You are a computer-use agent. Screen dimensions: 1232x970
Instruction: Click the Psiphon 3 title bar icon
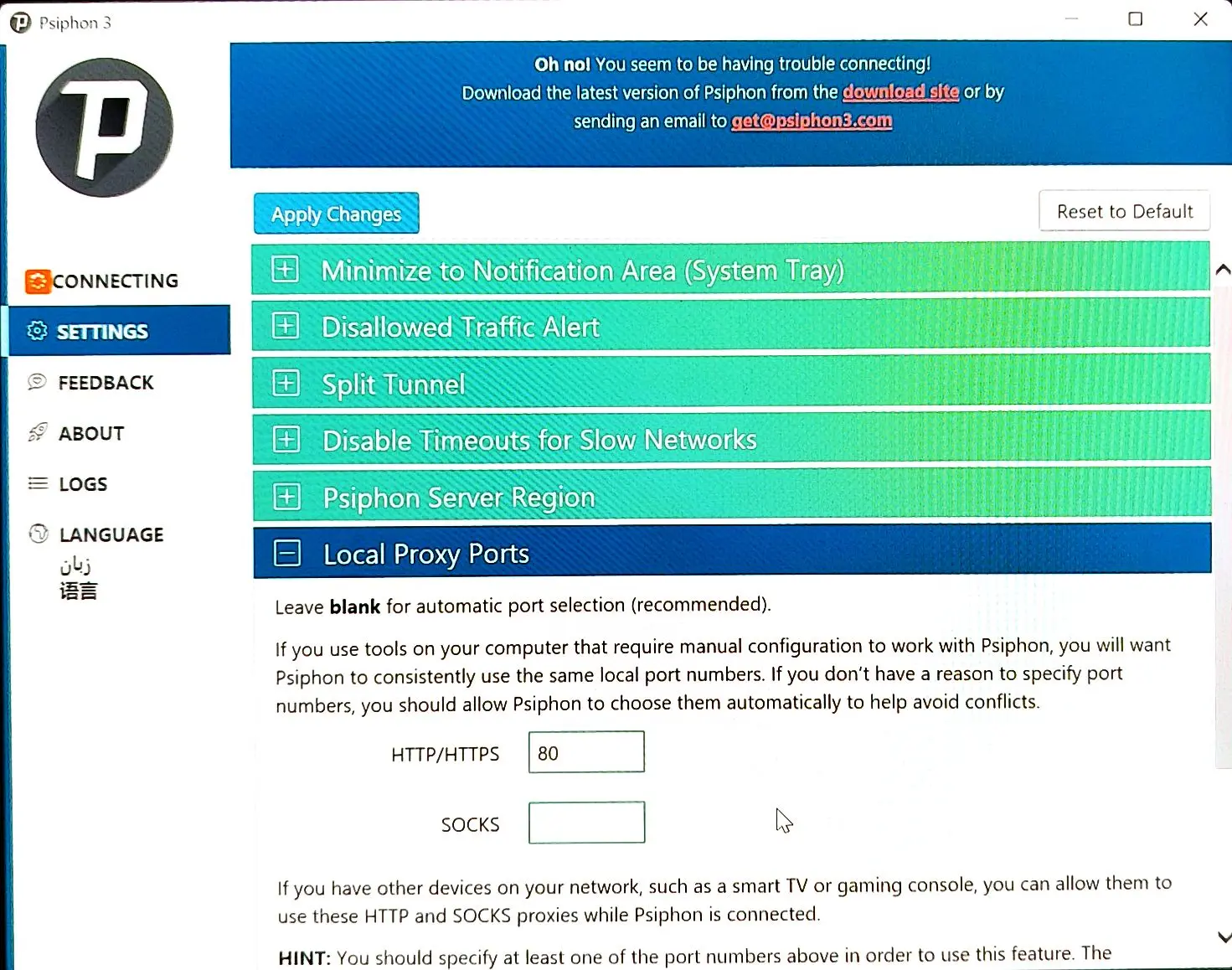pos(20,23)
